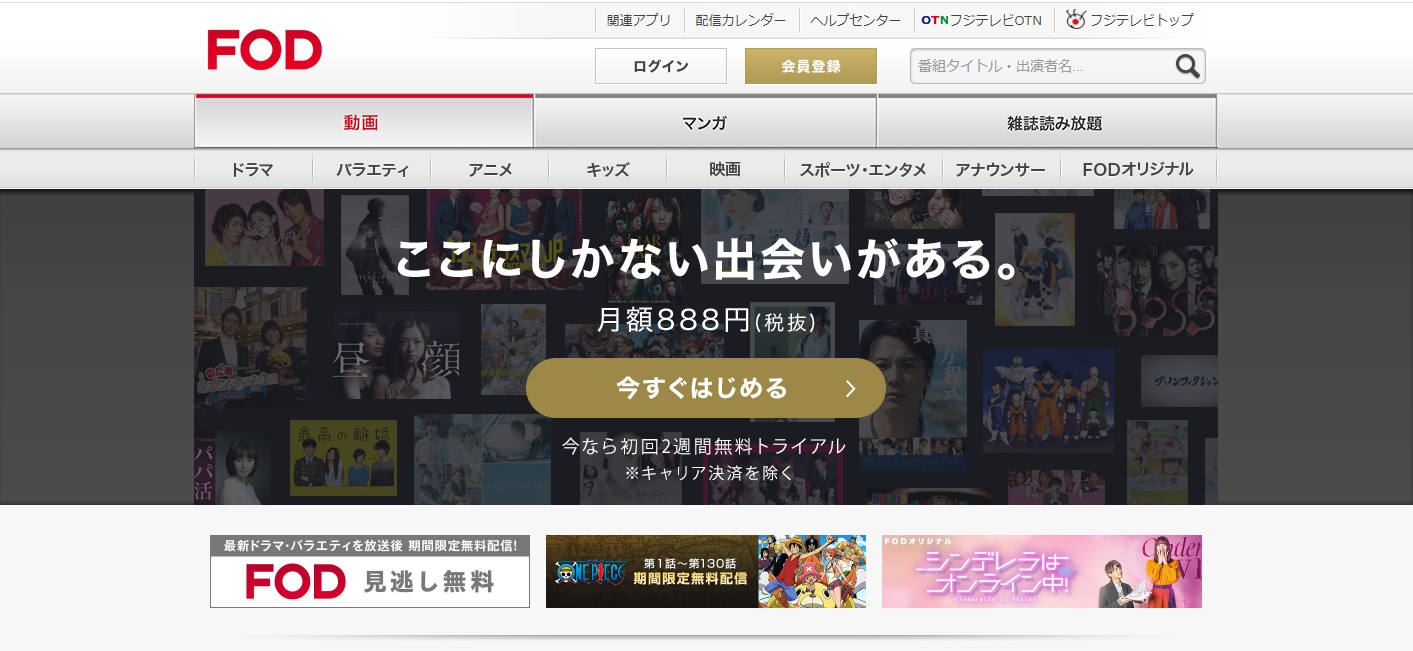The width and height of the screenshot is (1413, 651).
Task: Open the ドラマ category
Action: 252,170
